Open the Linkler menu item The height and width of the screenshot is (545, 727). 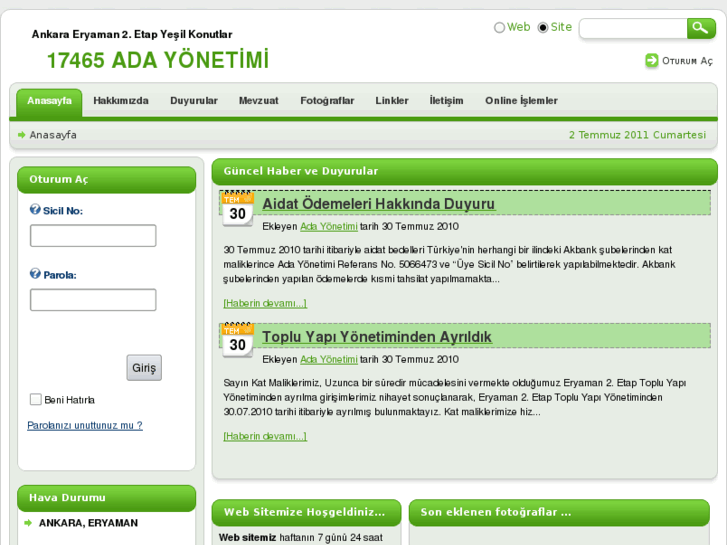pyautogui.click(x=392, y=101)
